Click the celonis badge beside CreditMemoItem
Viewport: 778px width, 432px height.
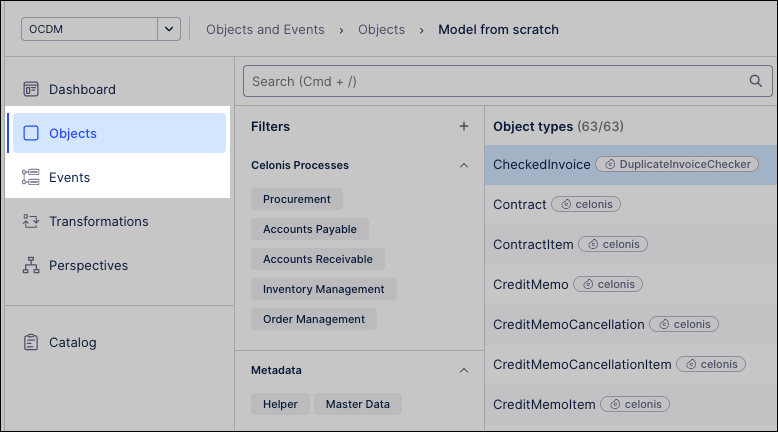(x=635, y=404)
